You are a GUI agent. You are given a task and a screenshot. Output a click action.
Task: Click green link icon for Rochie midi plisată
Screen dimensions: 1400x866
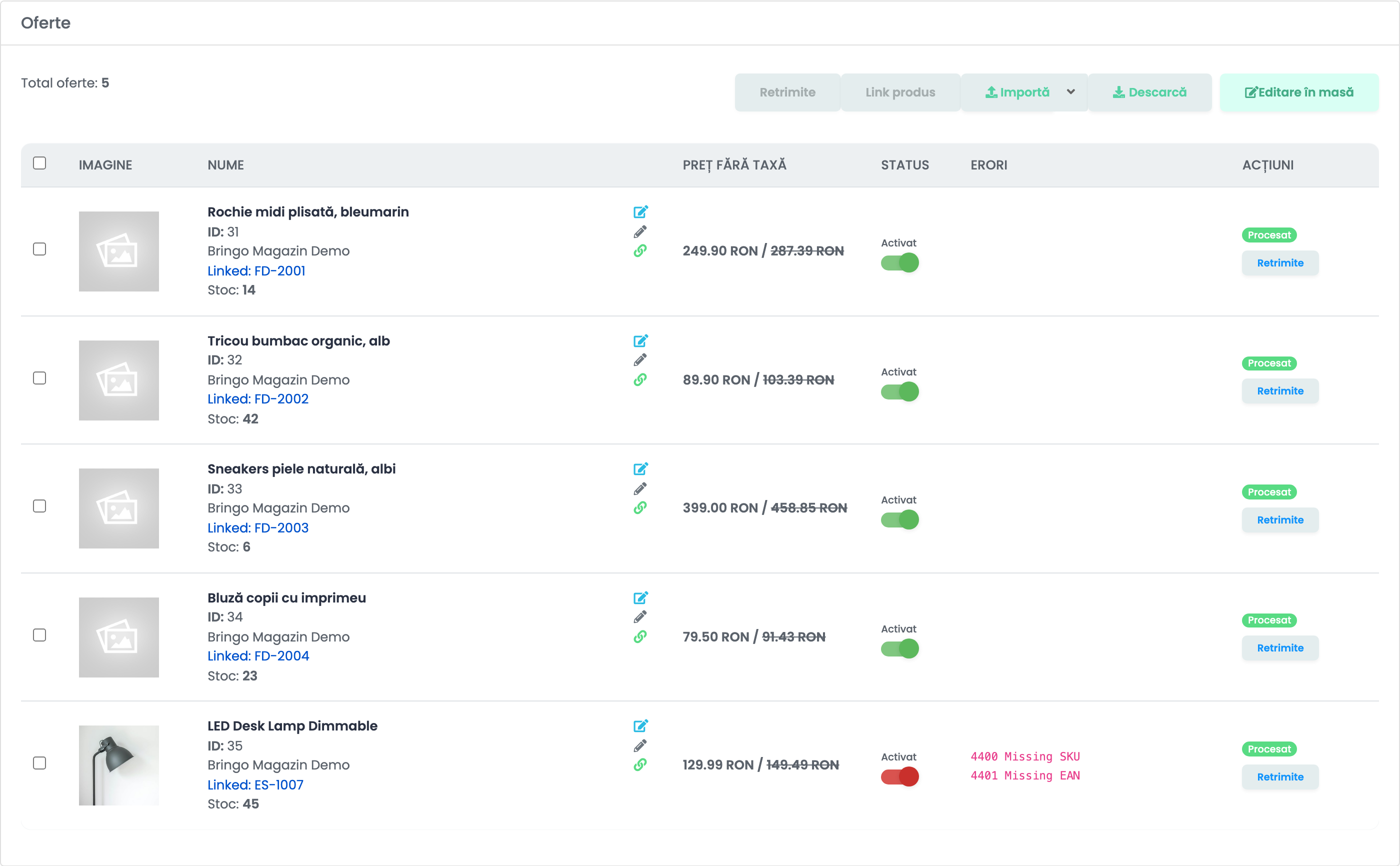coord(640,250)
